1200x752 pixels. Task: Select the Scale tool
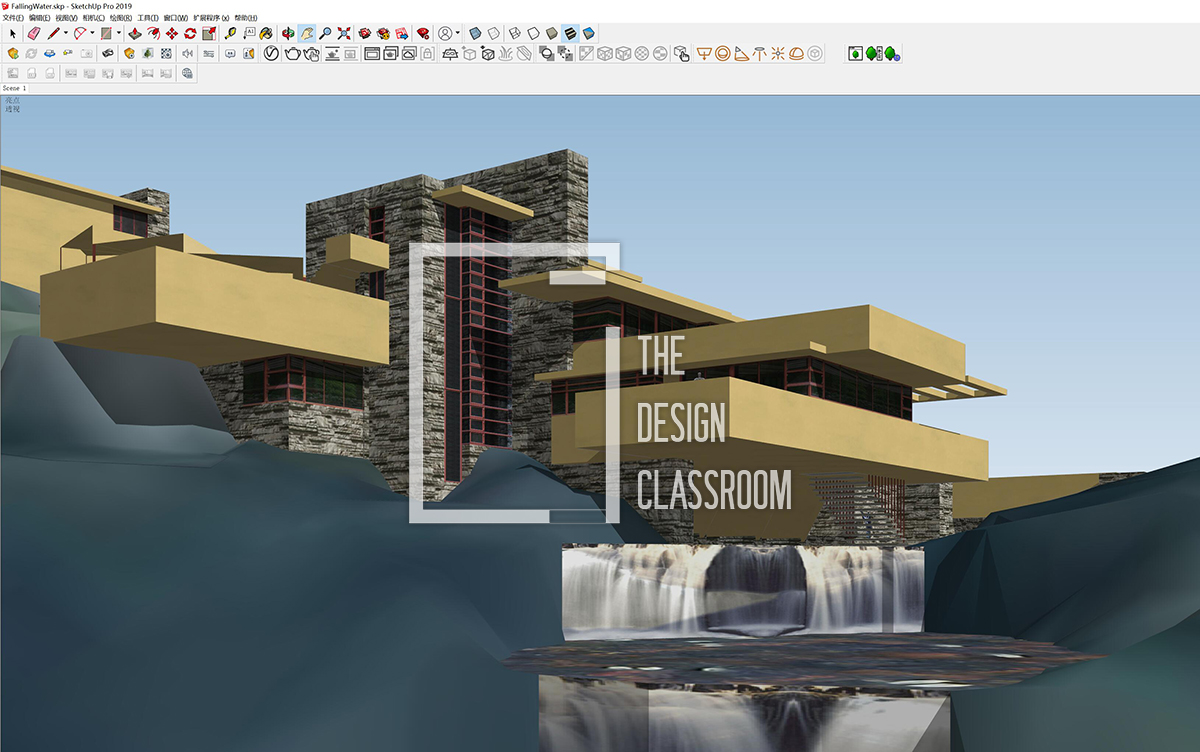coord(208,33)
